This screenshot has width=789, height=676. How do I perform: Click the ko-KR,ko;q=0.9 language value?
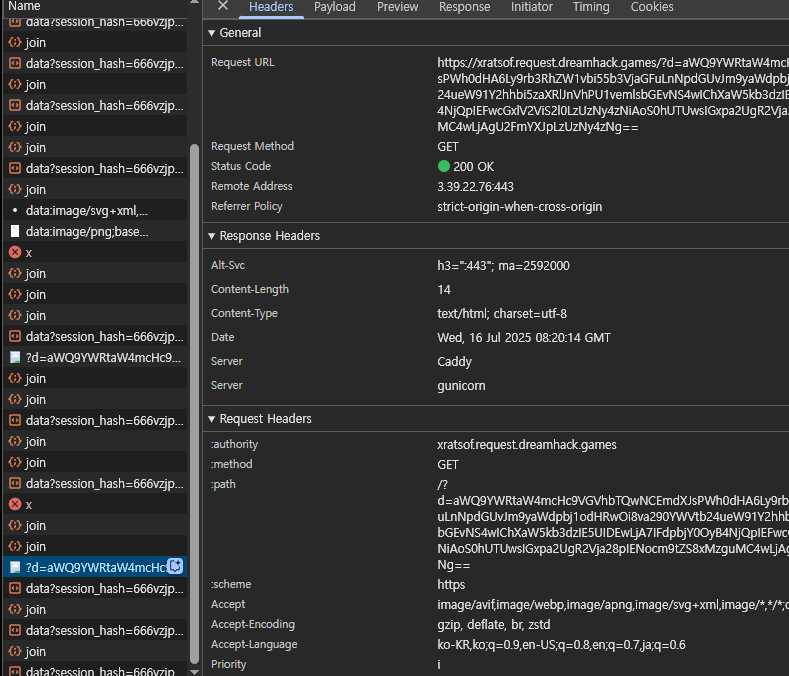coord(561,645)
